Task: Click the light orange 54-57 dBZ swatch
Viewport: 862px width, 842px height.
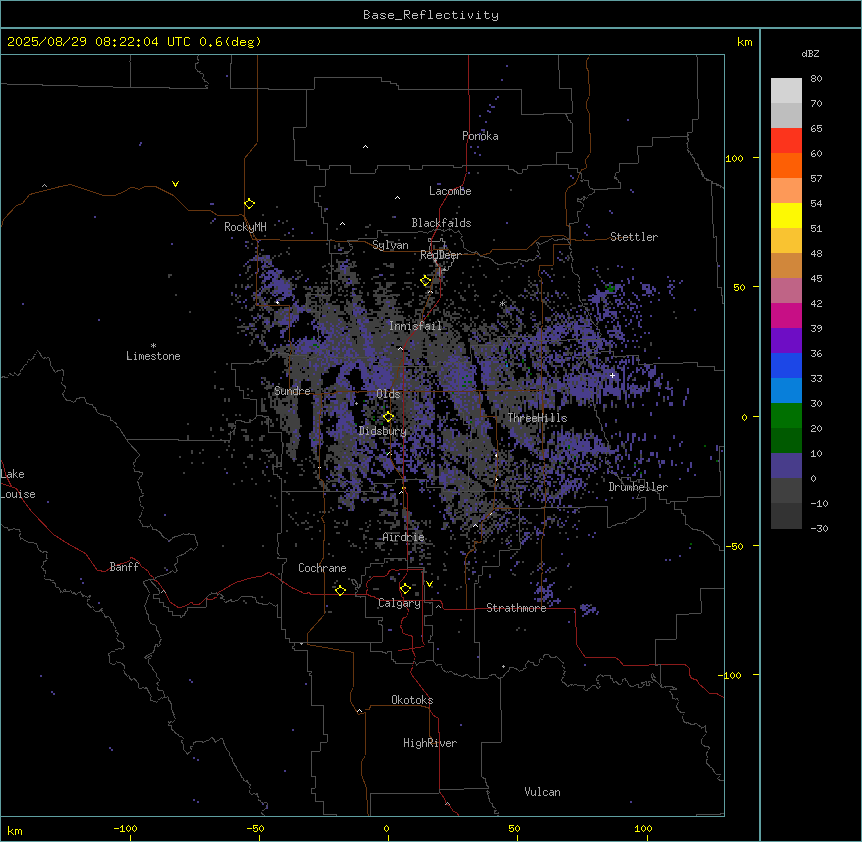Action: [786, 191]
